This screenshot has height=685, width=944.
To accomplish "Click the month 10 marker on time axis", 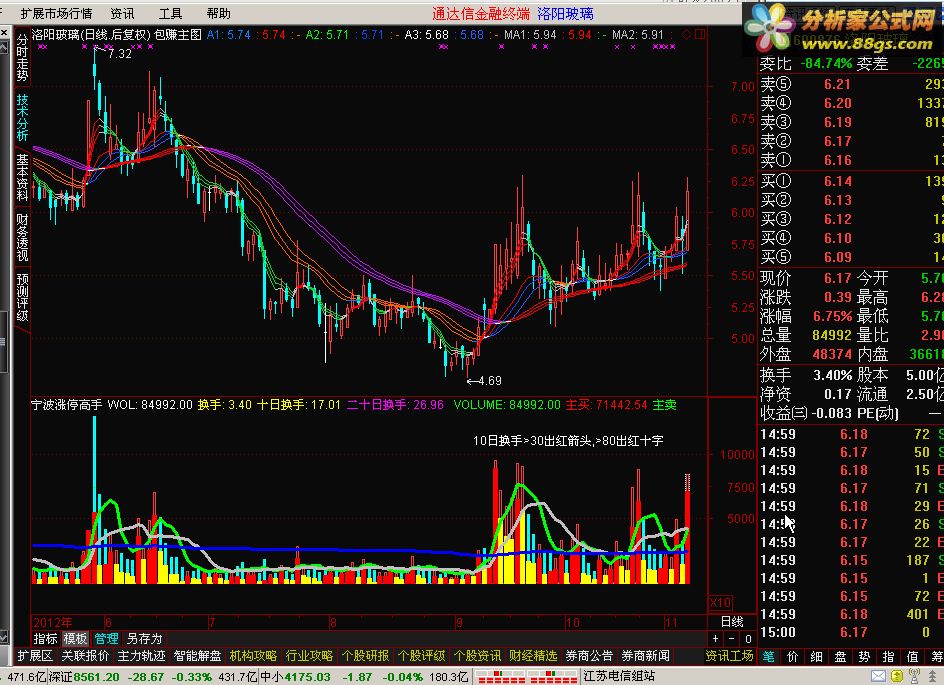I will [x=573, y=622].
